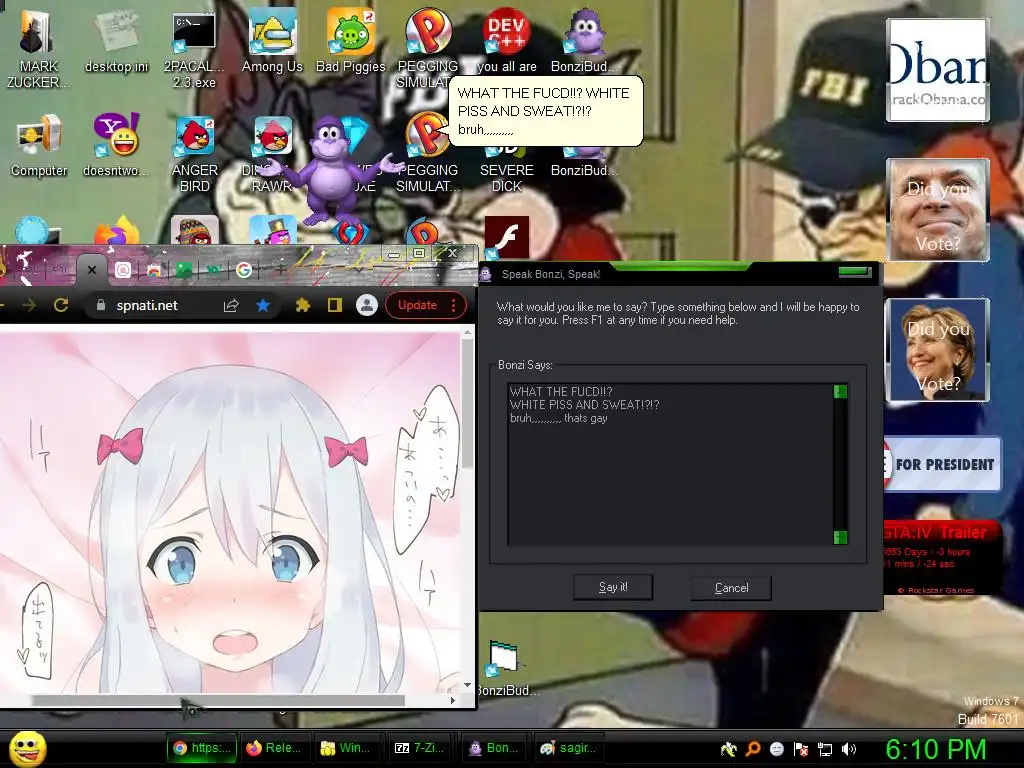Click the red Update button in the browser
1024x768 pixels.
[x=417, y=305]
